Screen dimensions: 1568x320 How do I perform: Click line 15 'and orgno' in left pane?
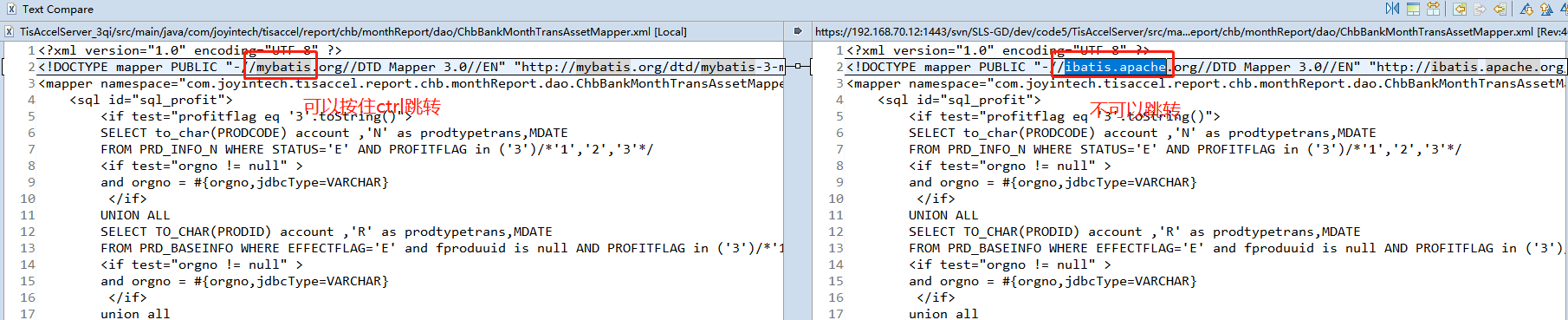tap(244, 281)
